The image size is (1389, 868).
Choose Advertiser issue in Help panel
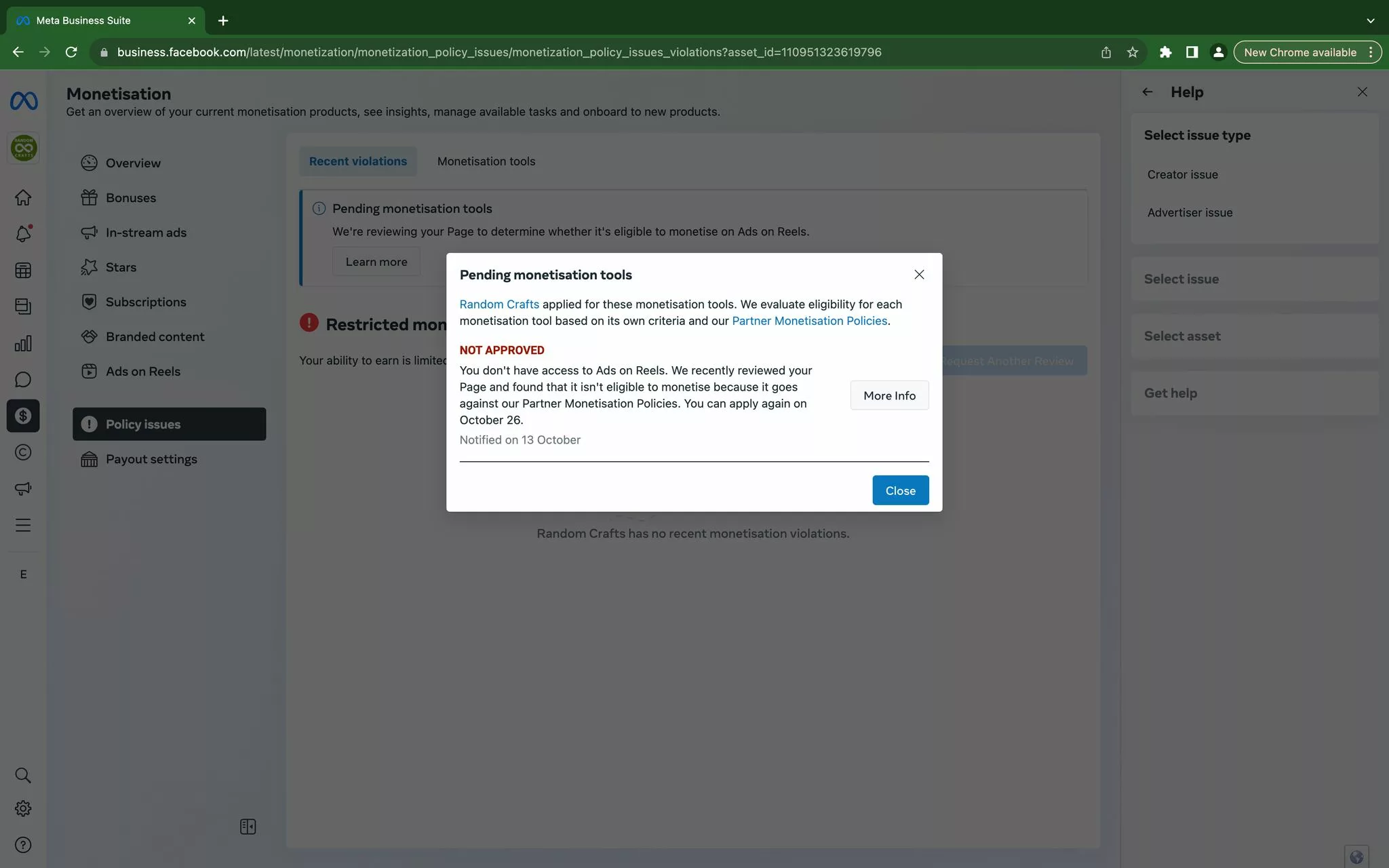point(1190,212)
